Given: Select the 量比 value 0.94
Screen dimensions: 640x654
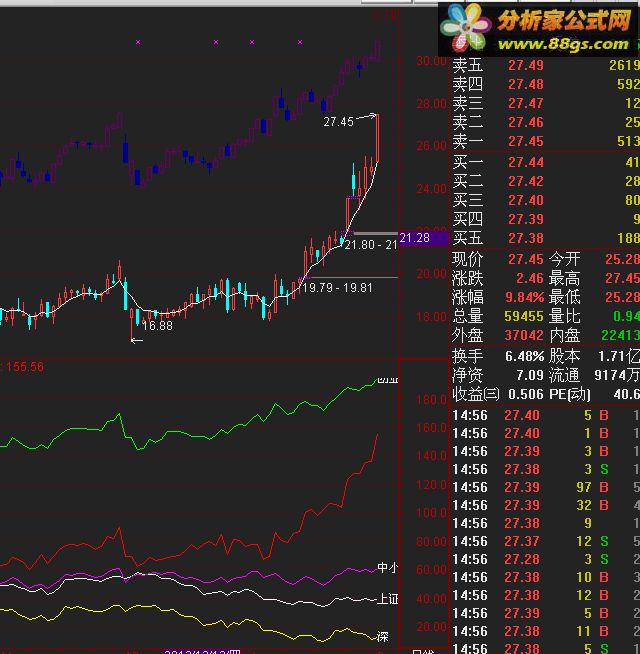Looking at the screenshot, I should 626,316.
